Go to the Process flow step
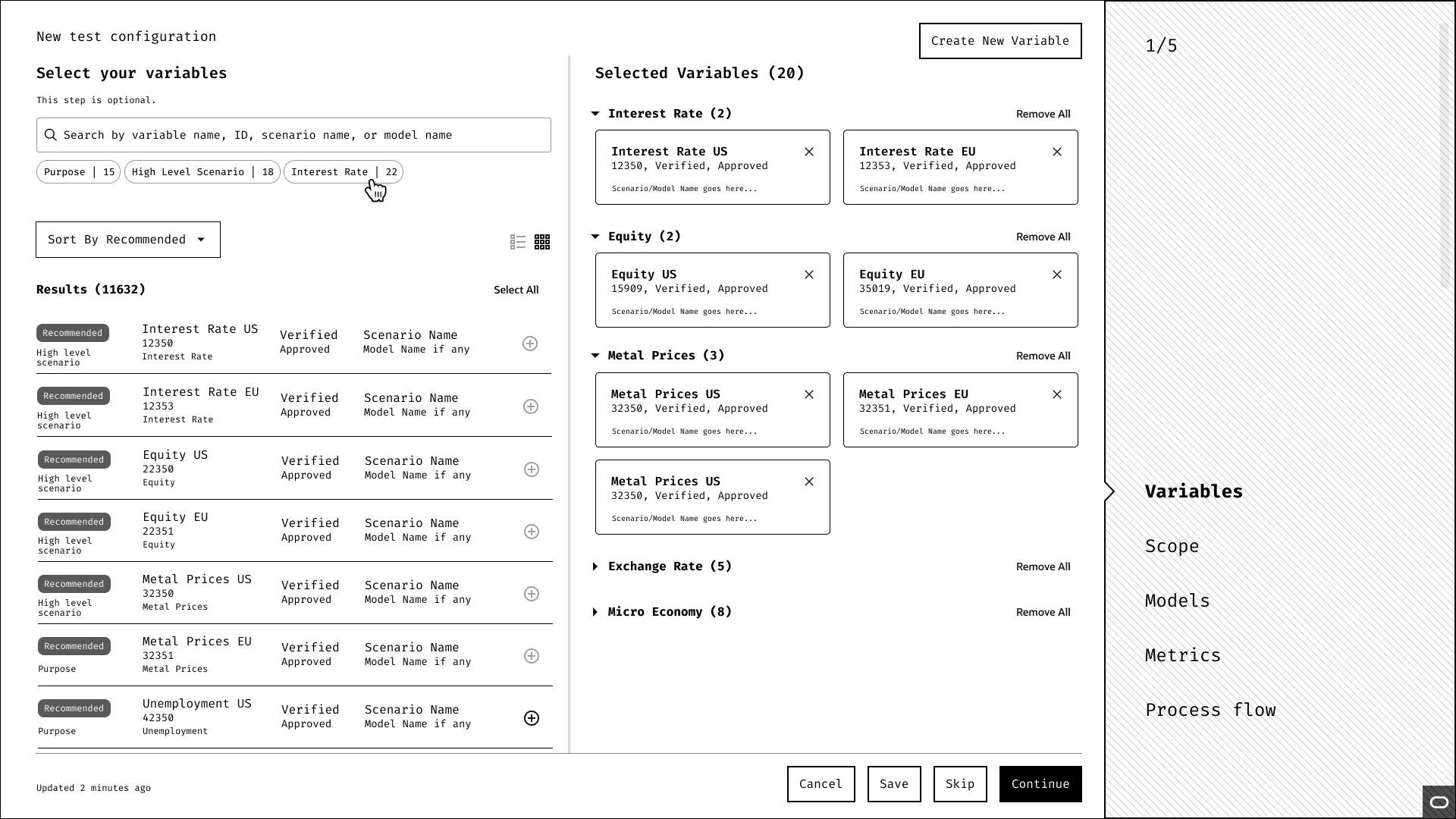 (x=1210, y=710)
